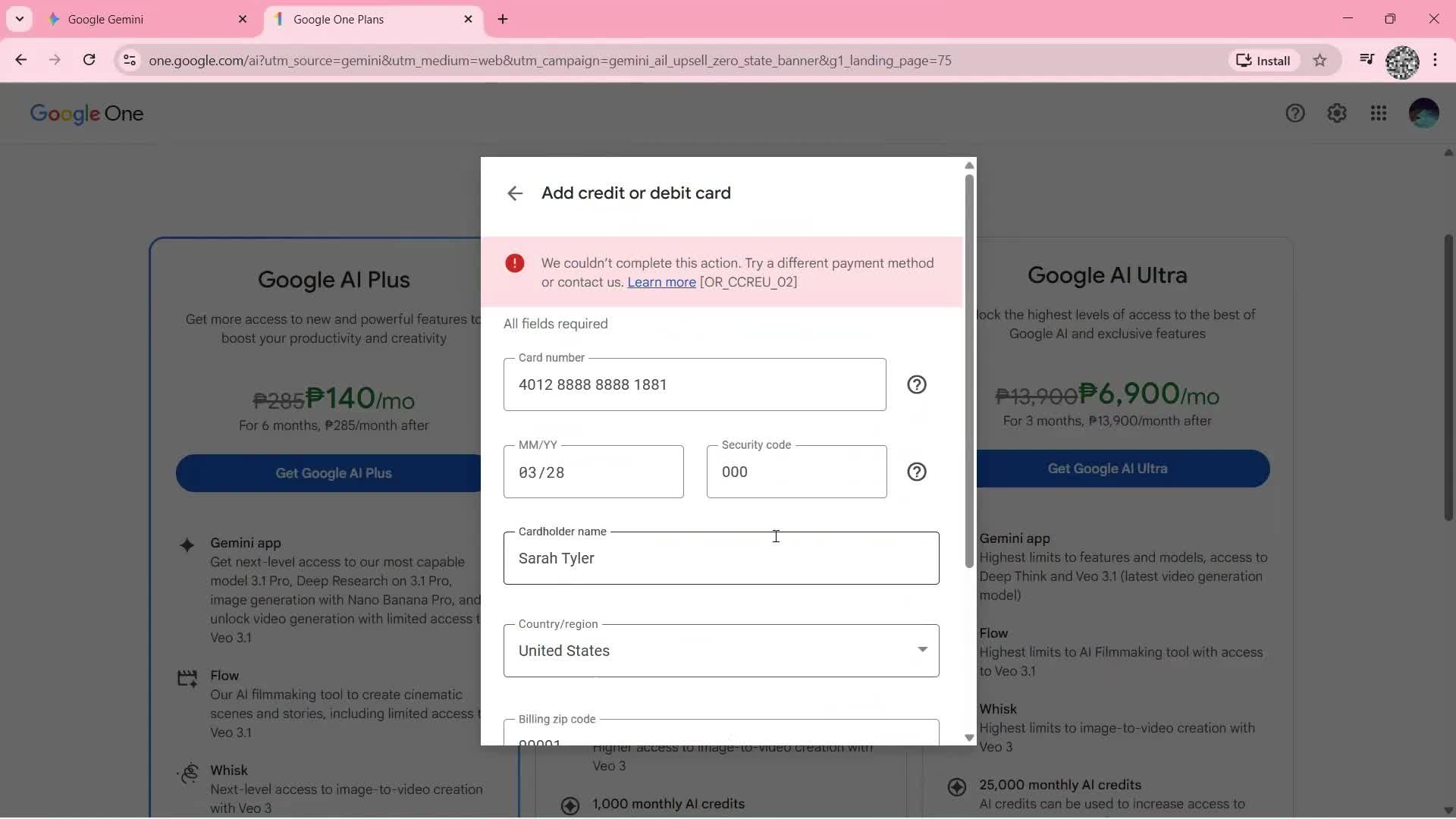Select the Cardholder name field
The width and height of the screenshot is (1456, 819).
click(x=720, y=559)
